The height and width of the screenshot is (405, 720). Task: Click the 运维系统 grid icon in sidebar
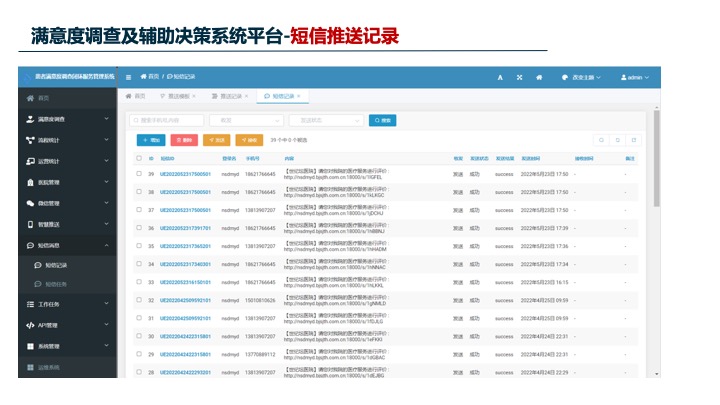[30, 367]
